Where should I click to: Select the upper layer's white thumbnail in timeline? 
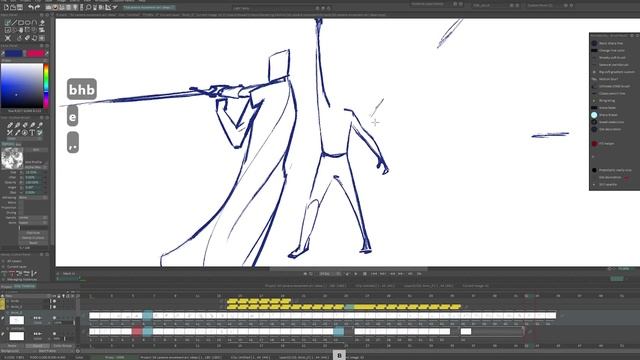(x=17, y=320)
